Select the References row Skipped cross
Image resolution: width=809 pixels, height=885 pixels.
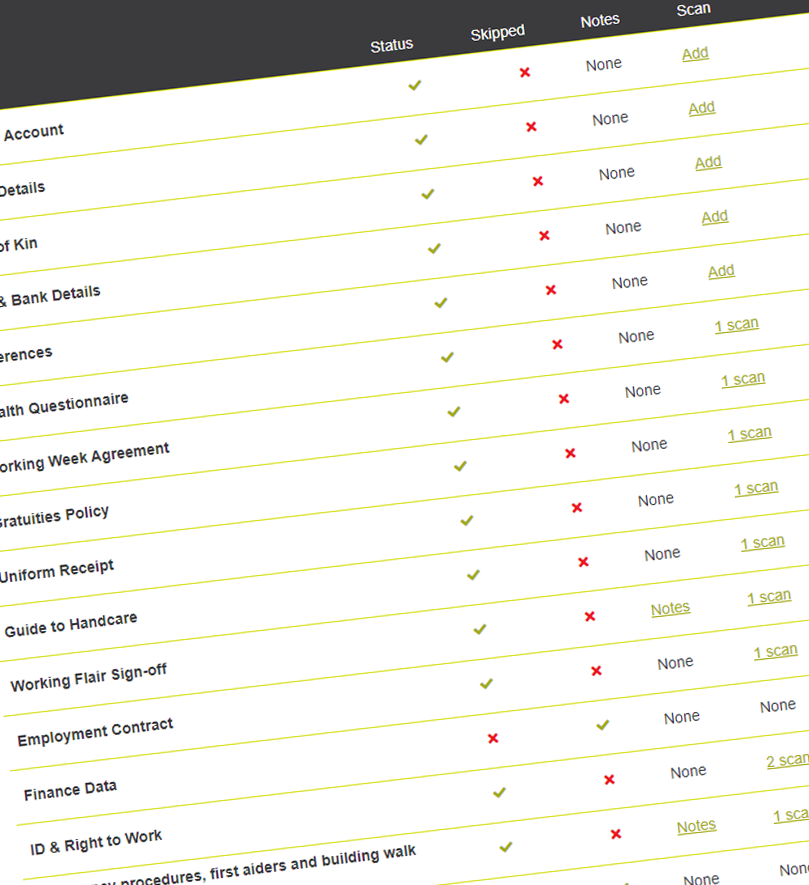coord(551,290)
